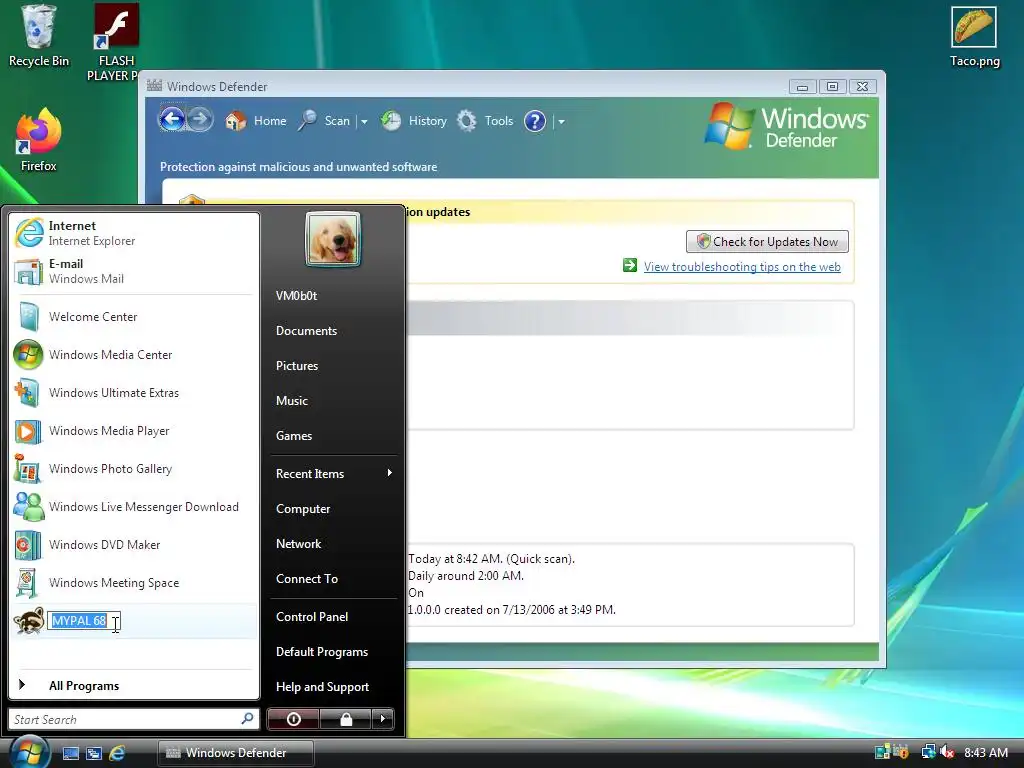This screenshot has width=1024, height=768.
Task: Open Defender History
Action: point(414,121)
